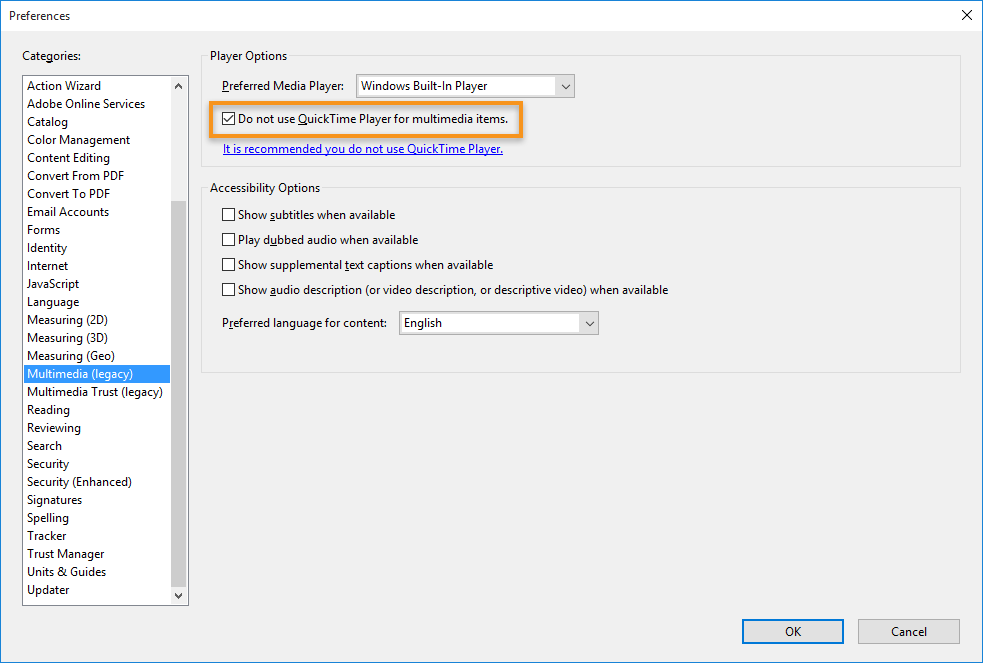Image resolution: width=983 pixels, height=663 pixels.
Task: Enable Play dubbed audio when available
Action: point(229,239)
